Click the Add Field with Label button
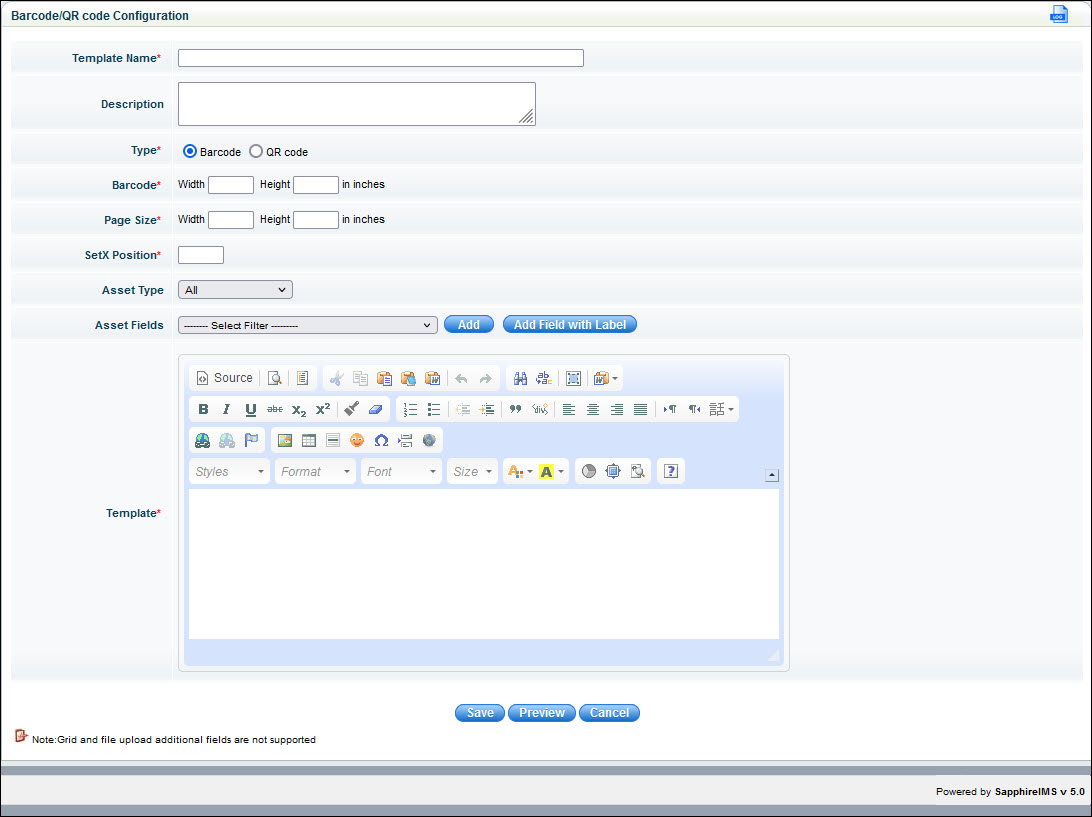This screenshot has width=1092, height=817. (569, 324)
